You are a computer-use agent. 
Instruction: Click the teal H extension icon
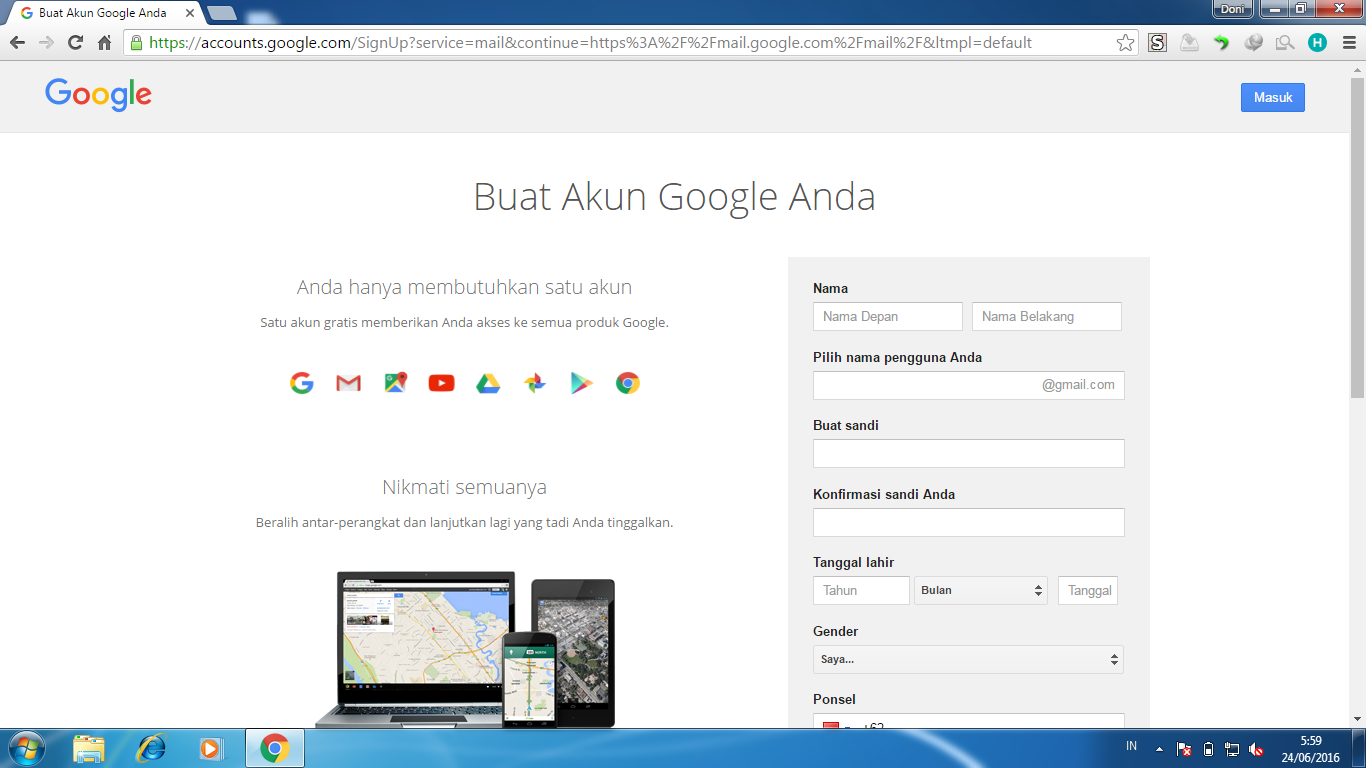pos(1317,43)
